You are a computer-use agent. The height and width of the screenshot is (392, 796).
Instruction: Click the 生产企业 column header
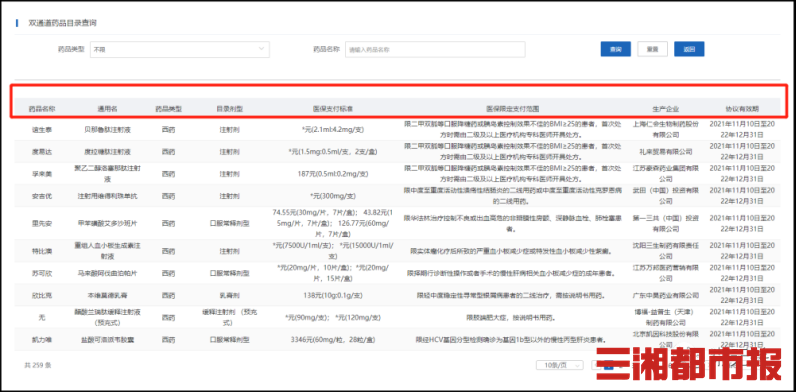pos(666,109)
